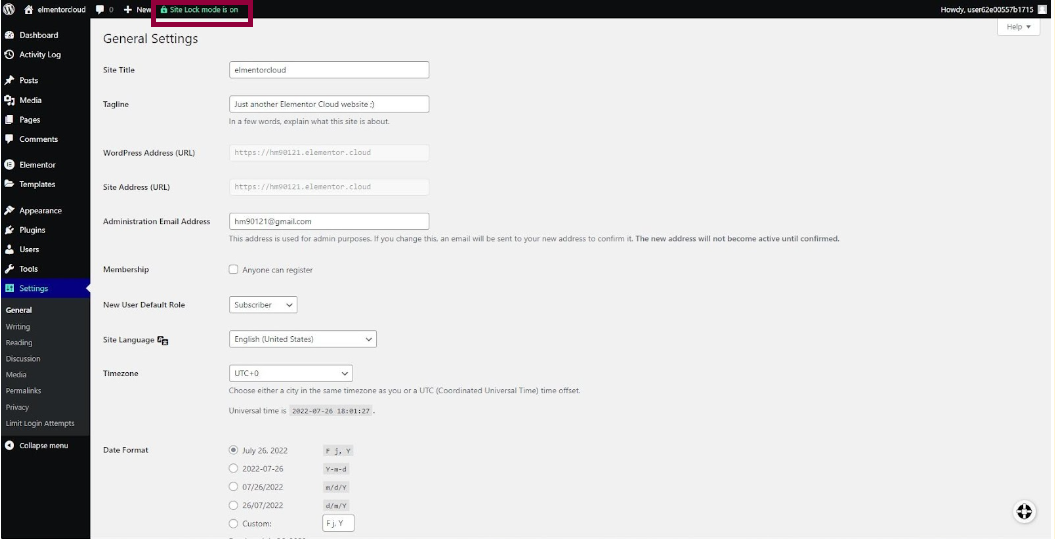Open the New User Default Role dropdown

click(263, 305)
